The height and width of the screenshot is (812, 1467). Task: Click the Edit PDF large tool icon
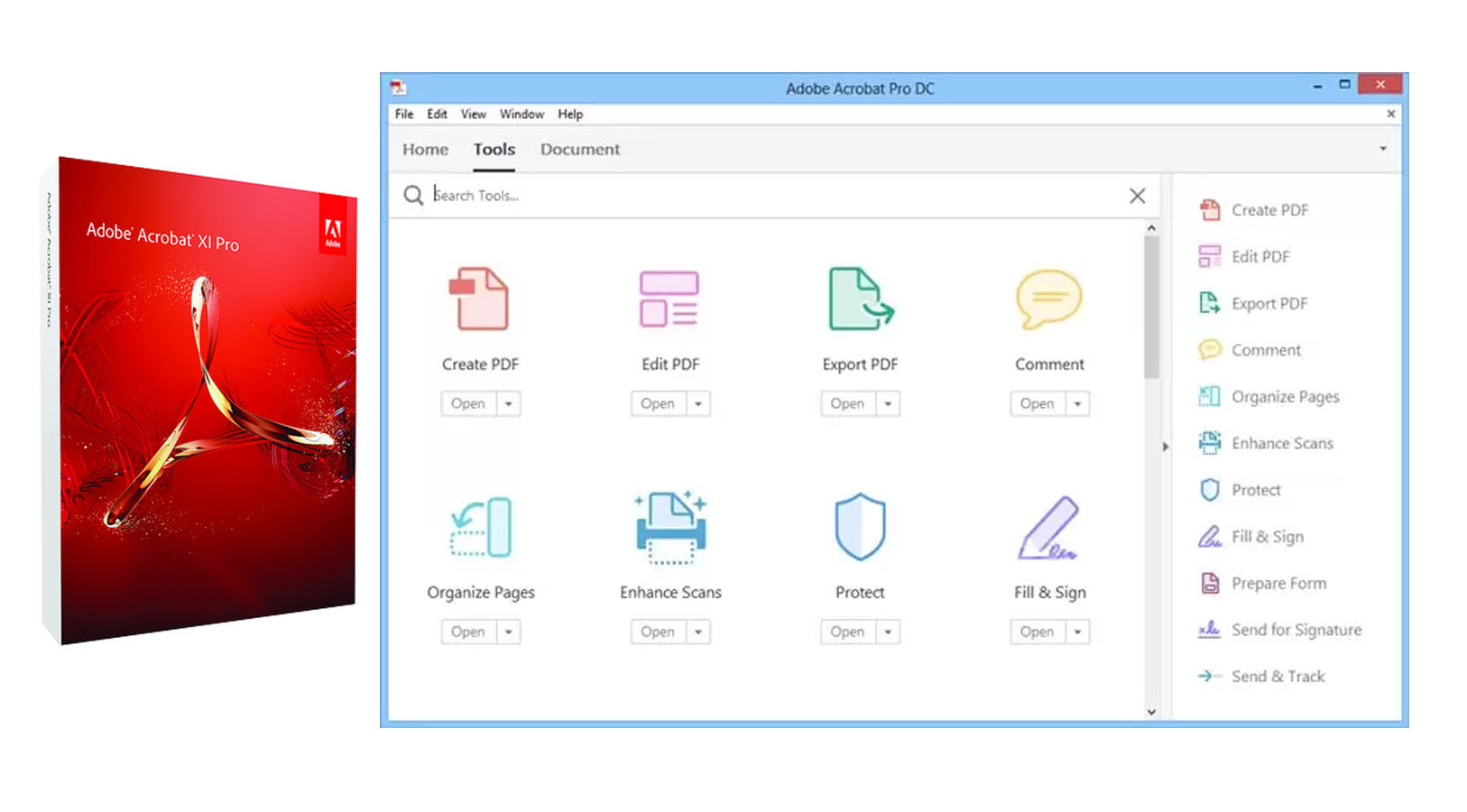point(669,299)
